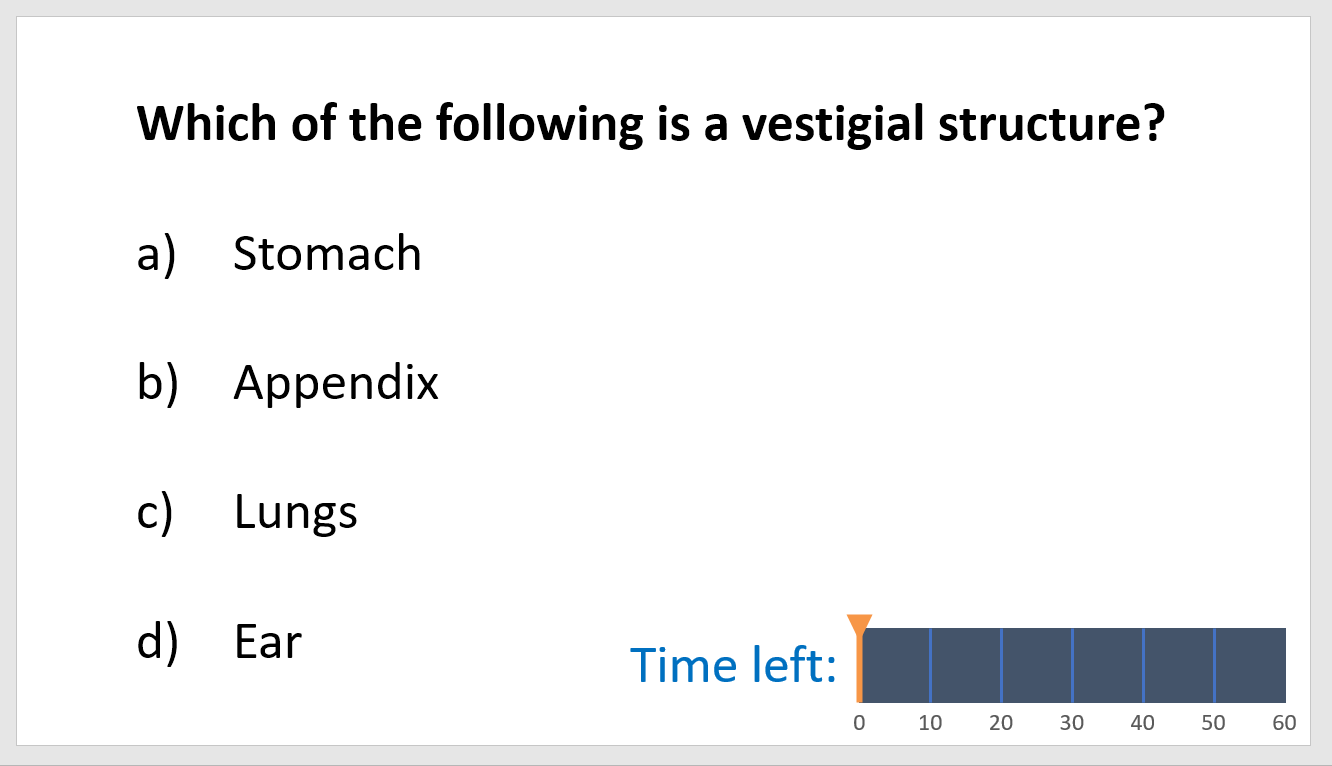Click timer bar segment between 50 and 60

coord(1250,665)
